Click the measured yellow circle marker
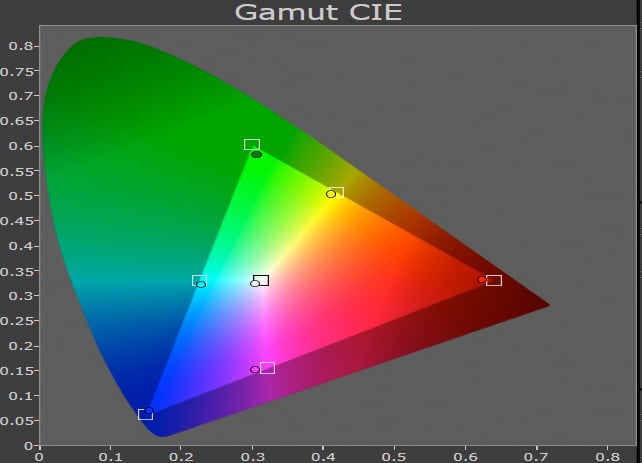642x463 pixels. (331, 194)
